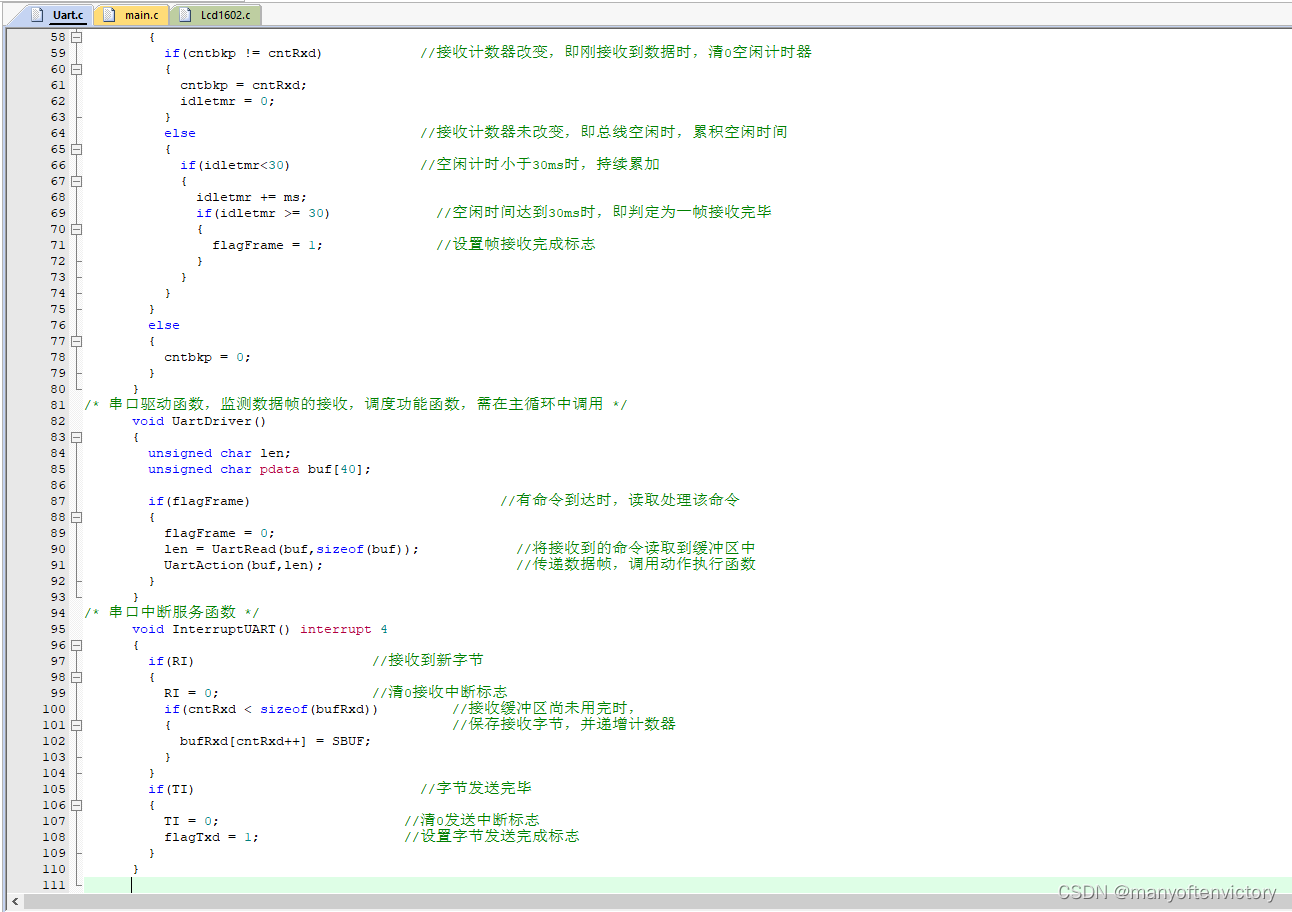Collapse the TI block at line 106
The width and height of the screenshot is (1292, 912).
tap(77, 805)
